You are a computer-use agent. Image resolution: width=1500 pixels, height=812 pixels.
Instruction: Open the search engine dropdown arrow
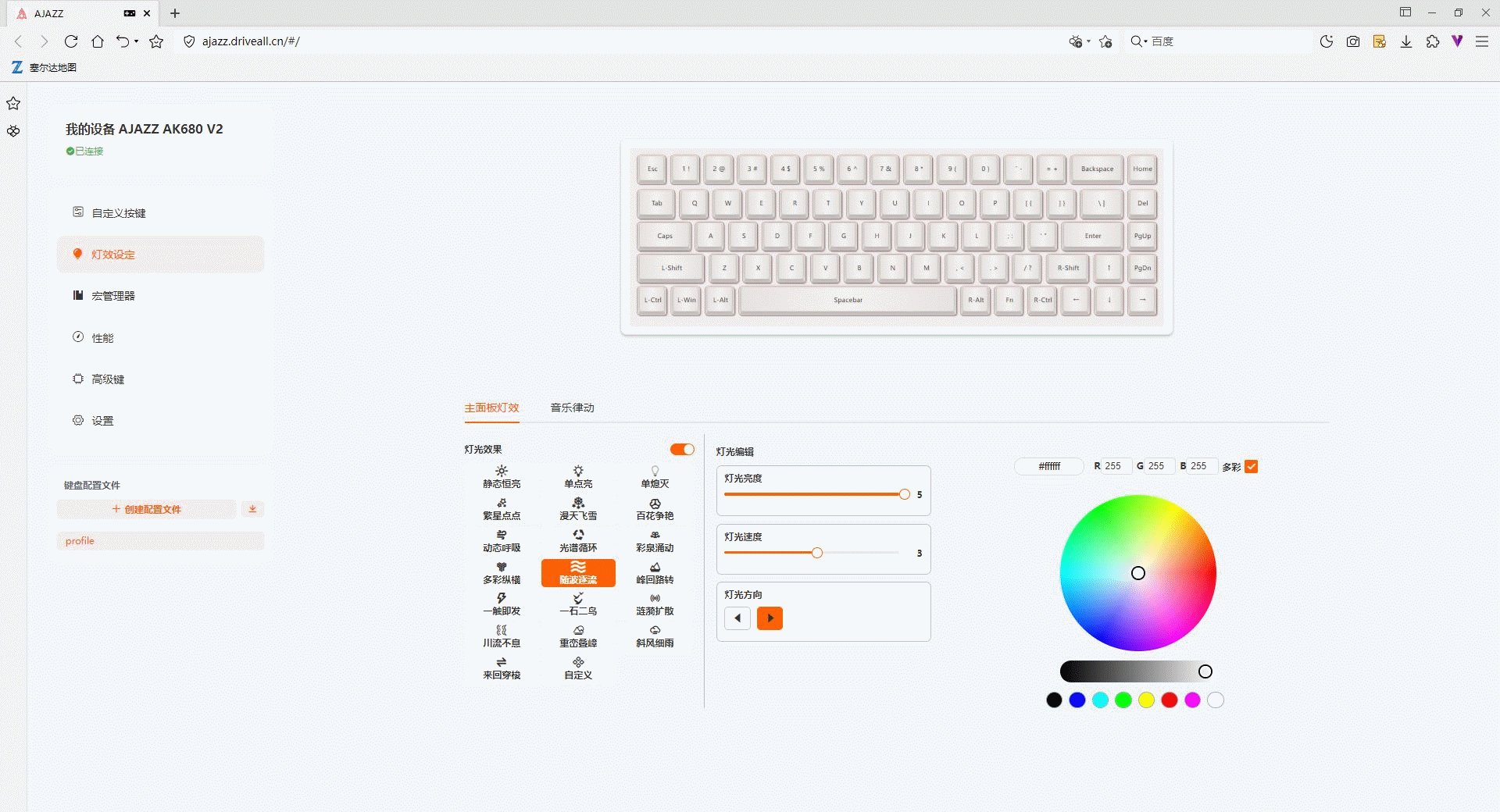coord(1145,41)
